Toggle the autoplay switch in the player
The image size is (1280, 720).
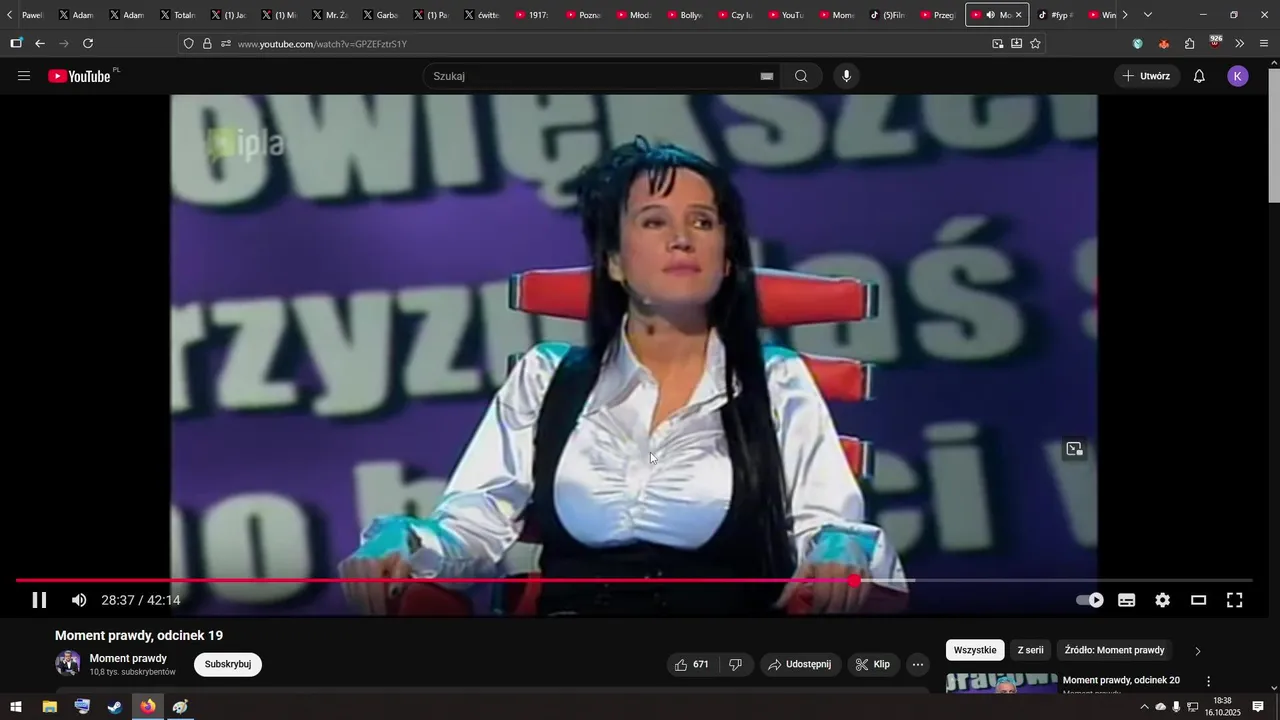[x=1090, y=600]
